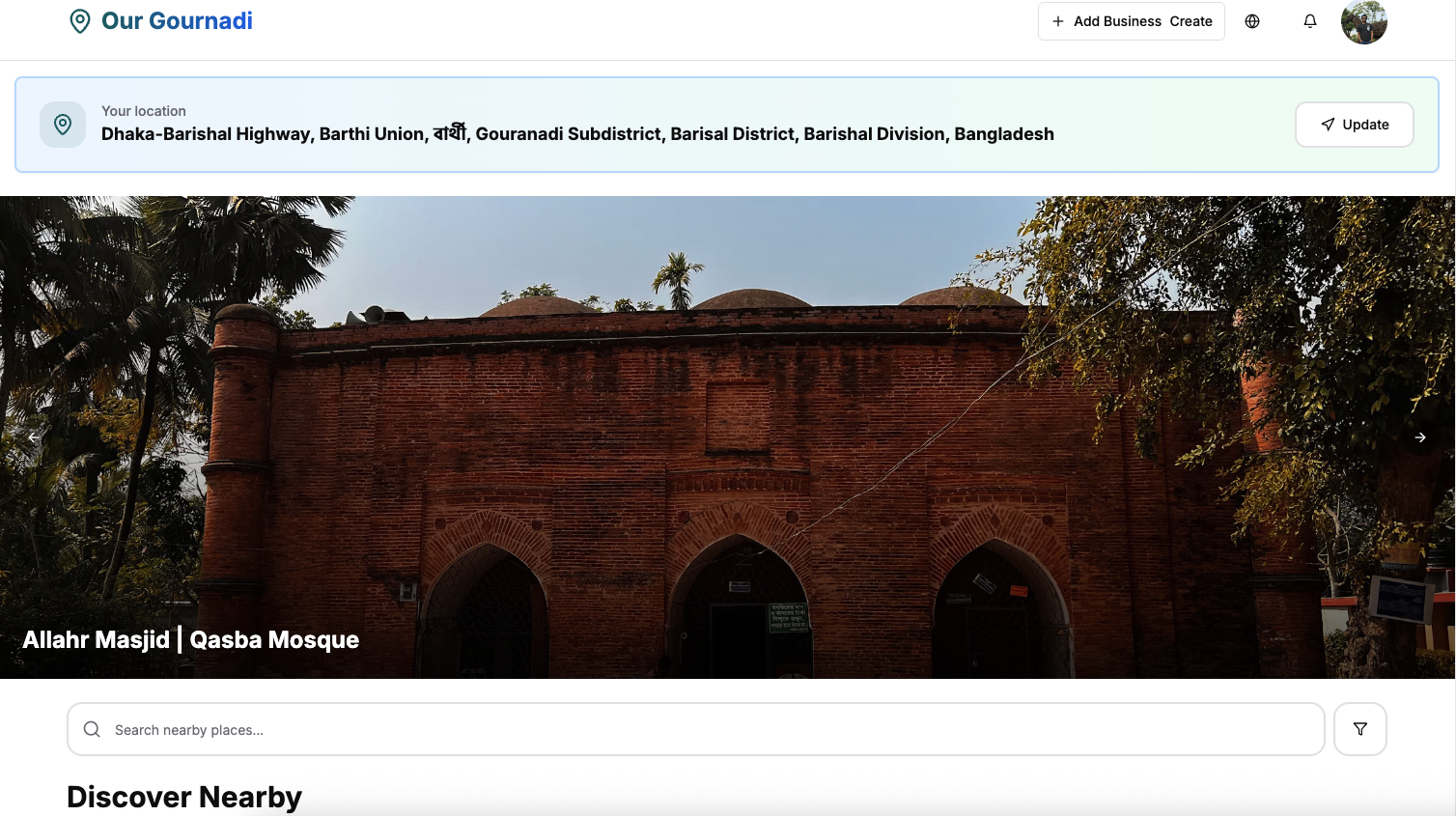Click the Allahr Masjid | Qasba Mosque caption
Image resolution: width=1456 pixels, height=816 pixels.
click(x=191, y=640)
